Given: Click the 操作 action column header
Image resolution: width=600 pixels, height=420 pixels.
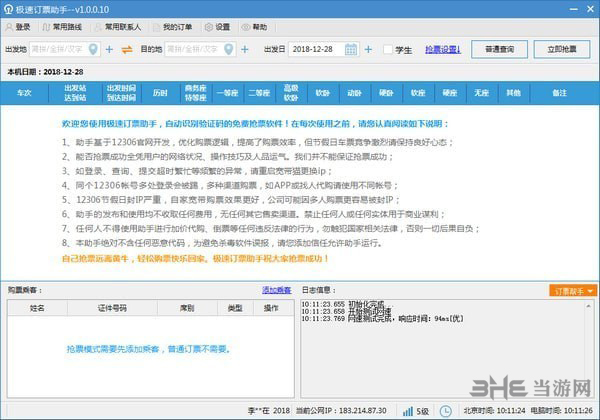Looking at the screenshot, I should click(x=271, y=308).
